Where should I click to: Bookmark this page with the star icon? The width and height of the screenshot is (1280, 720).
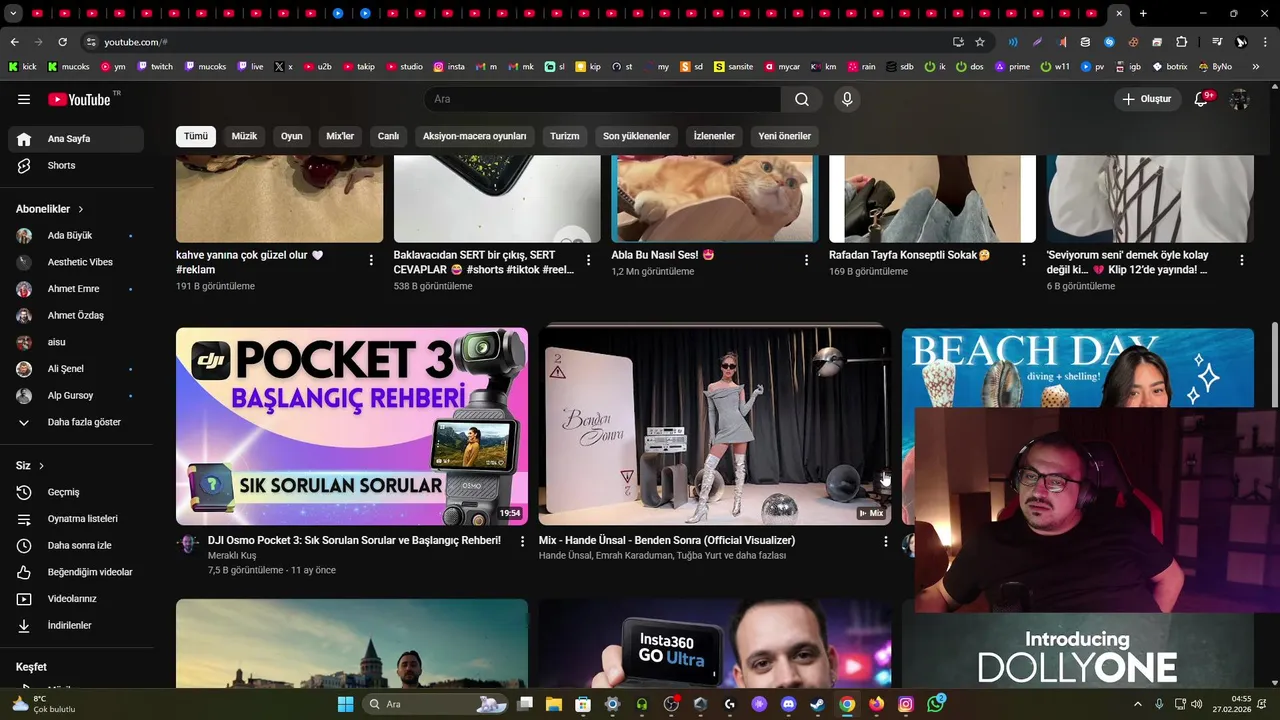pos(980,42)
